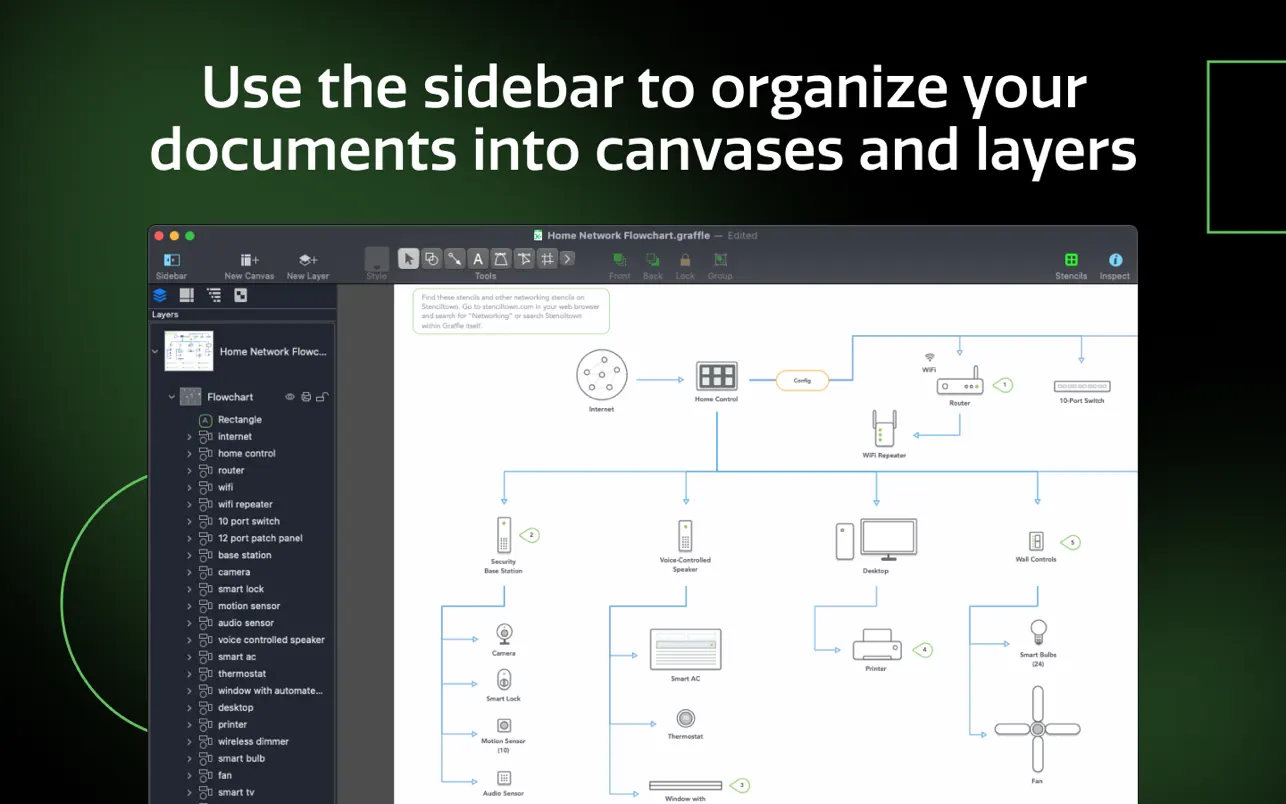The width and height of the screenshot is (1286, 804).
Task: Expand the router group in layers
Action: coord(189,471)
